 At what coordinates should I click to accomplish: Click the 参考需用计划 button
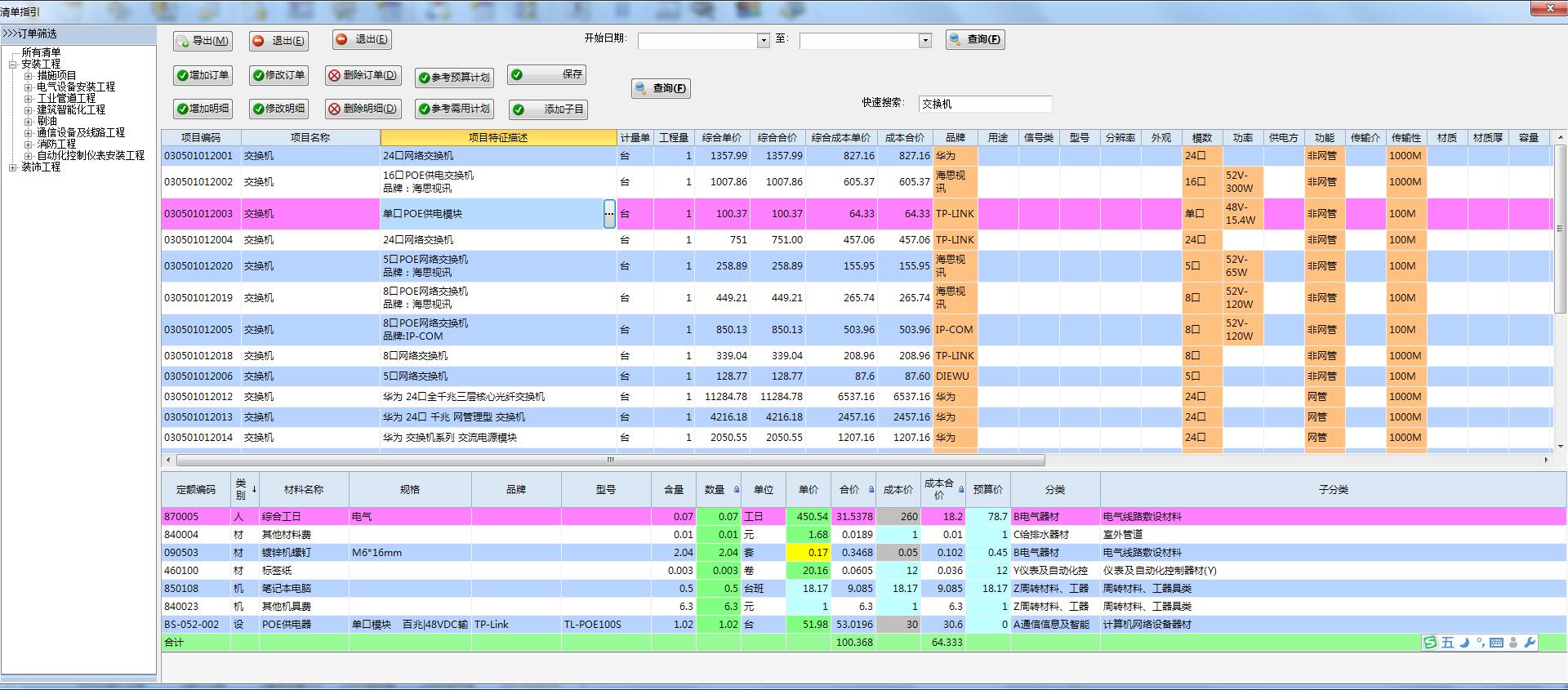point(454,109)
